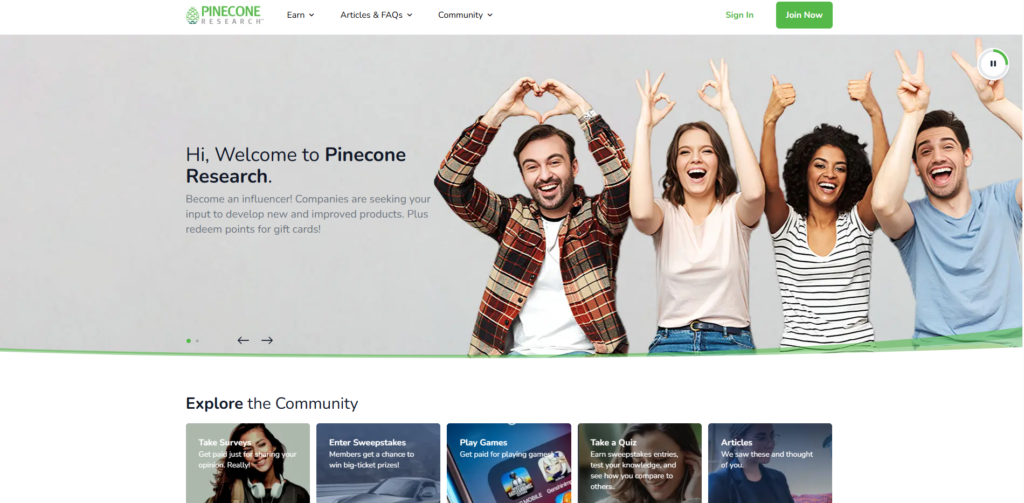Open the Play Games card

(509, 463)
